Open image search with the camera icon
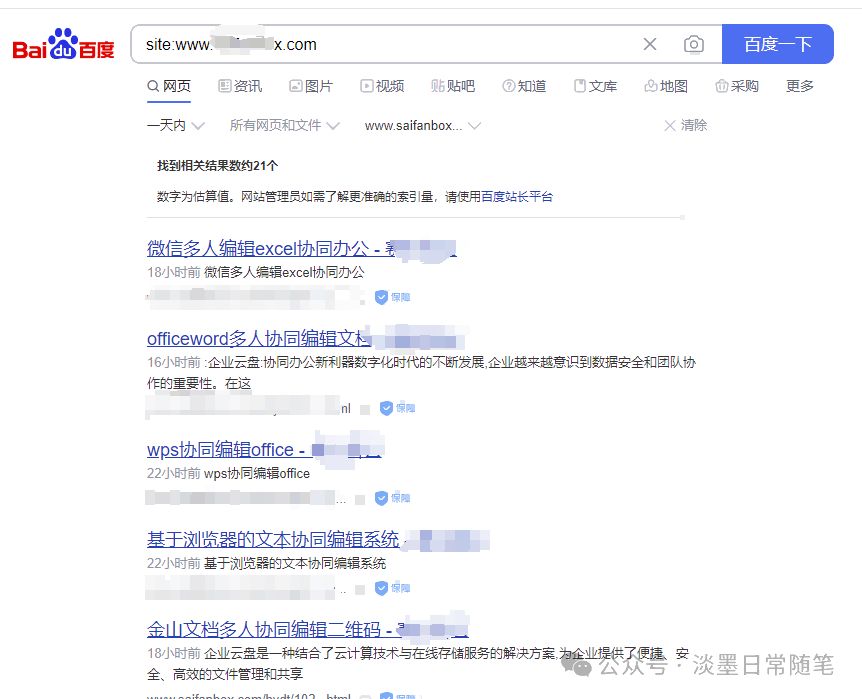Viewport: 862px width, 699px height. [x=694, y=44]
